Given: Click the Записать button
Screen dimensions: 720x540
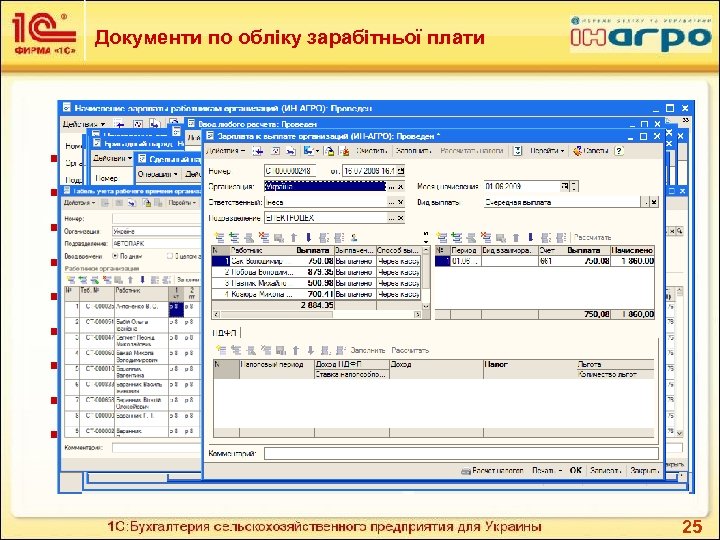Looking at the screenshot, I should [x=606, y=471].
